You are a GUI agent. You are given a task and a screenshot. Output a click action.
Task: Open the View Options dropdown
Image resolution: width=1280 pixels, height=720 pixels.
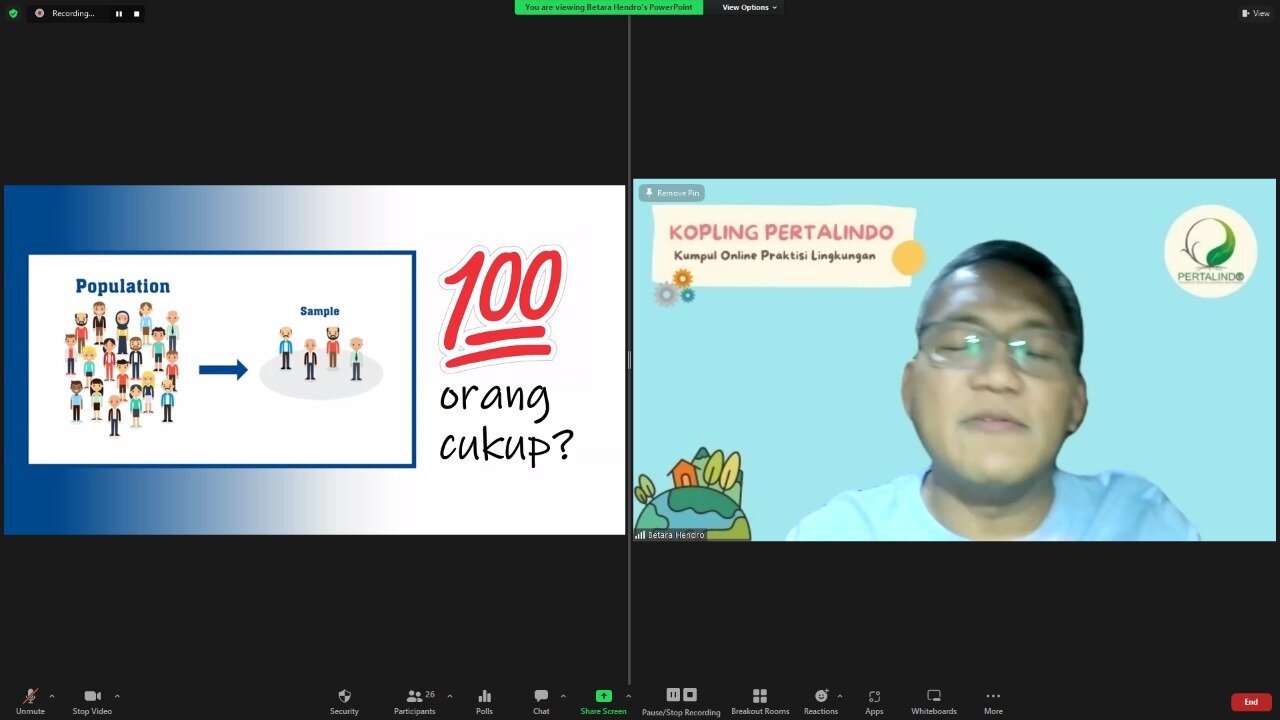point(749,8)
